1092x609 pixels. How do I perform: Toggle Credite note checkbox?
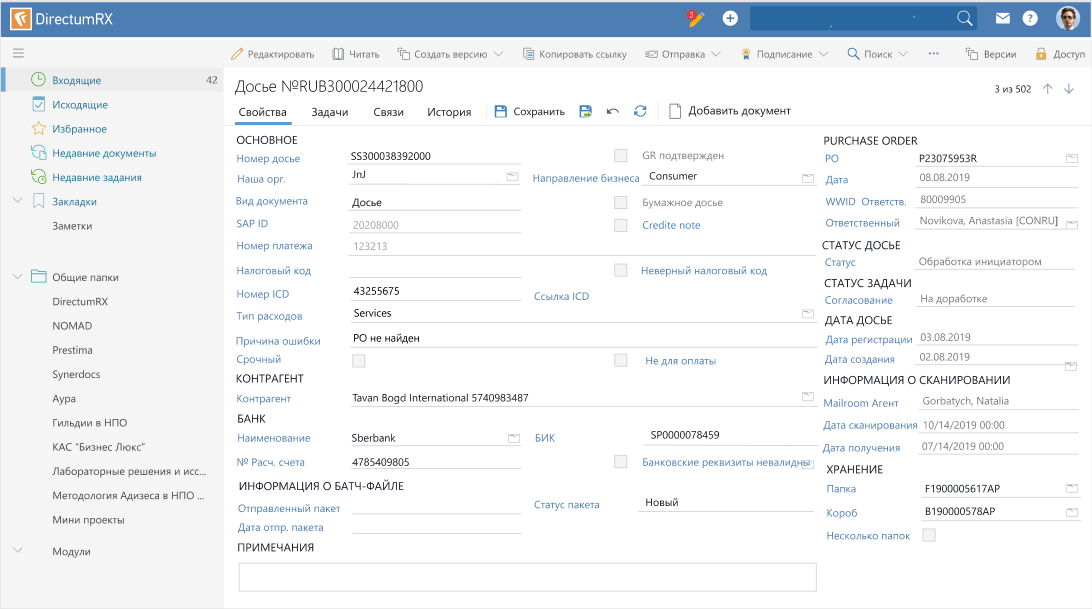pos(621,225)
